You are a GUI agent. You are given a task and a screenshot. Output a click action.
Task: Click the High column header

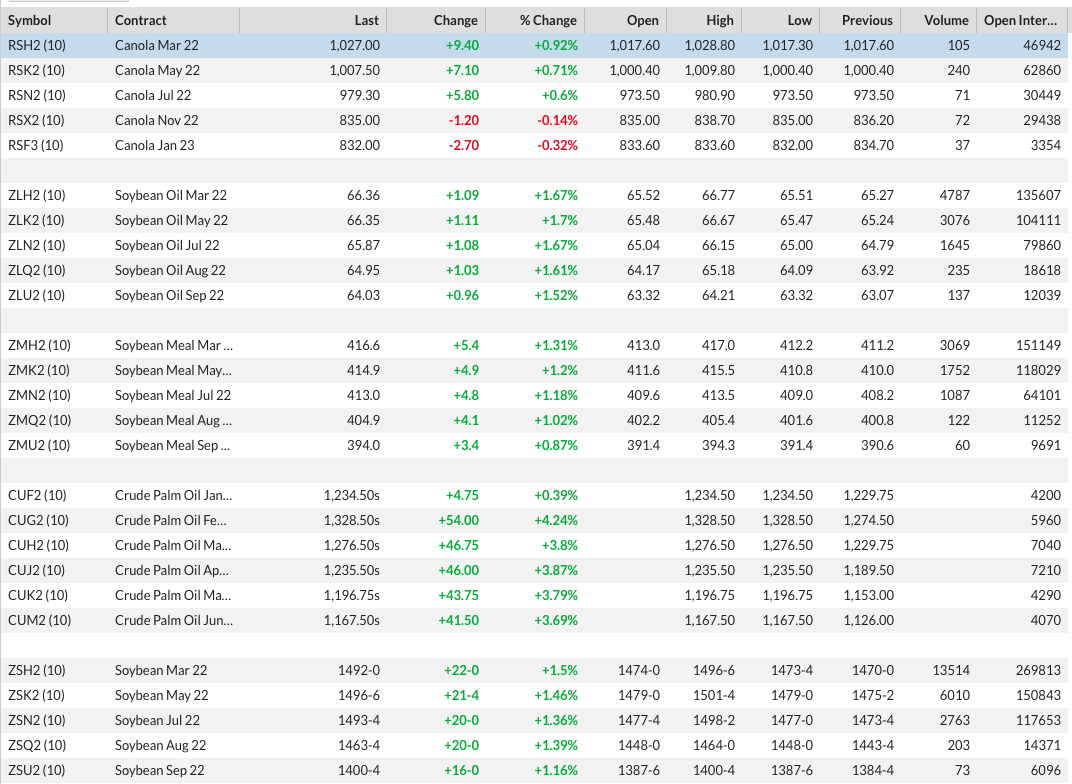719,20
